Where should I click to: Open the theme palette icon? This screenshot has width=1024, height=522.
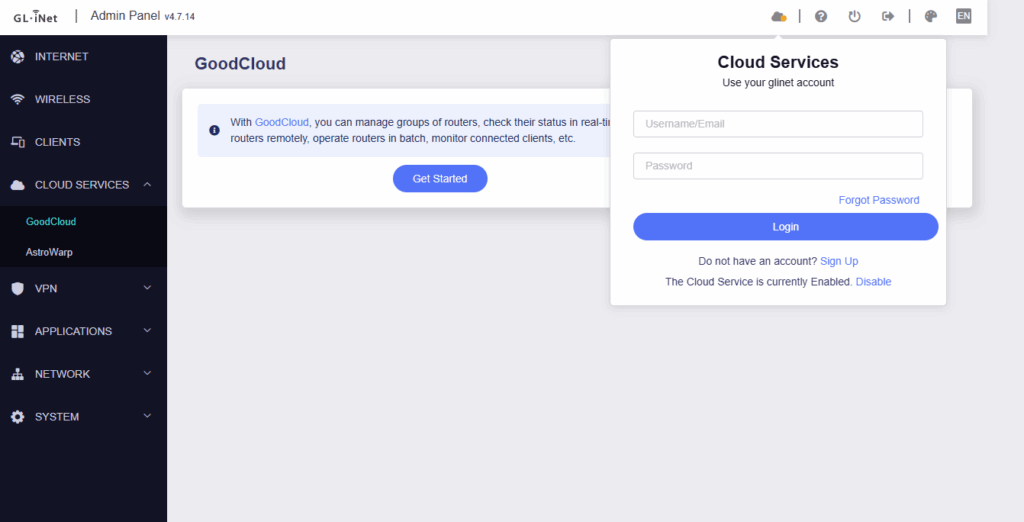tap(931, 16)
